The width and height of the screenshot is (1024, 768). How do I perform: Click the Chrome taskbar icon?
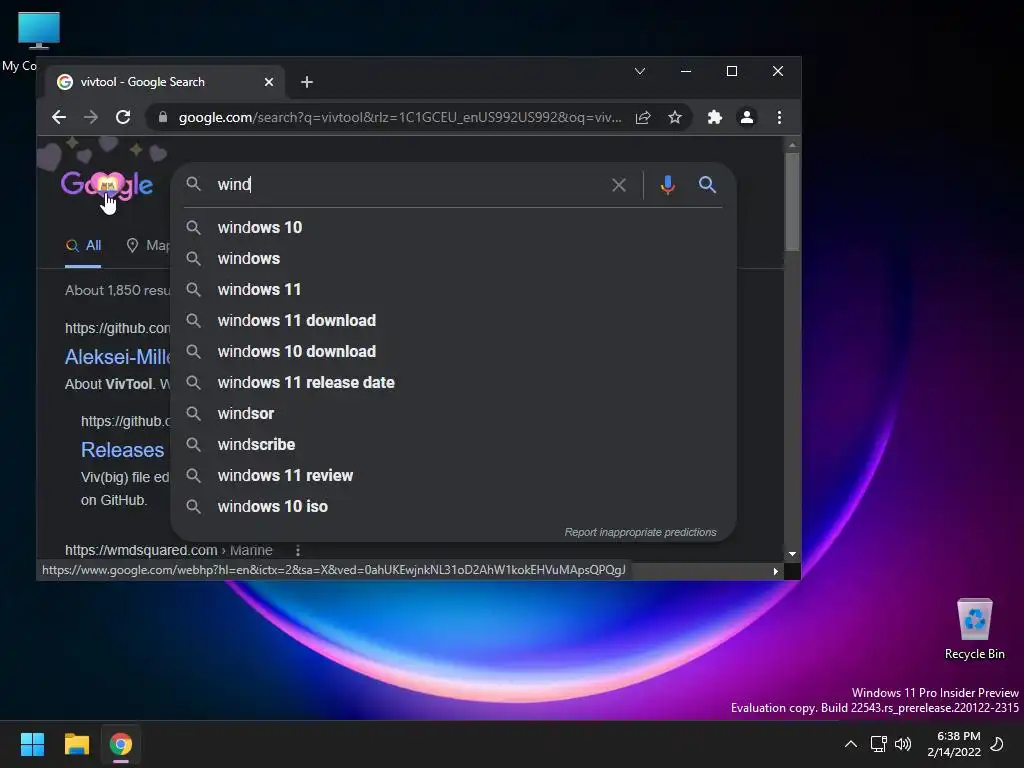click(x=121, y=744)
